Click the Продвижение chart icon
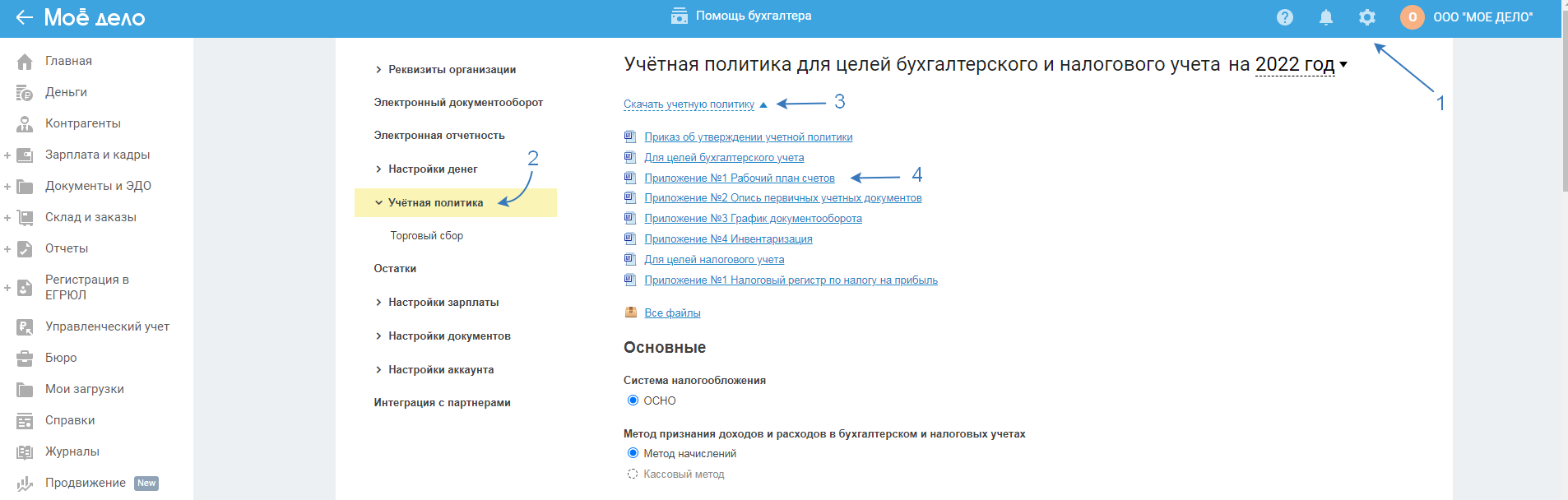Viewport: 1568px width, 500px height. pyautogui.click(x=25, y=484)
